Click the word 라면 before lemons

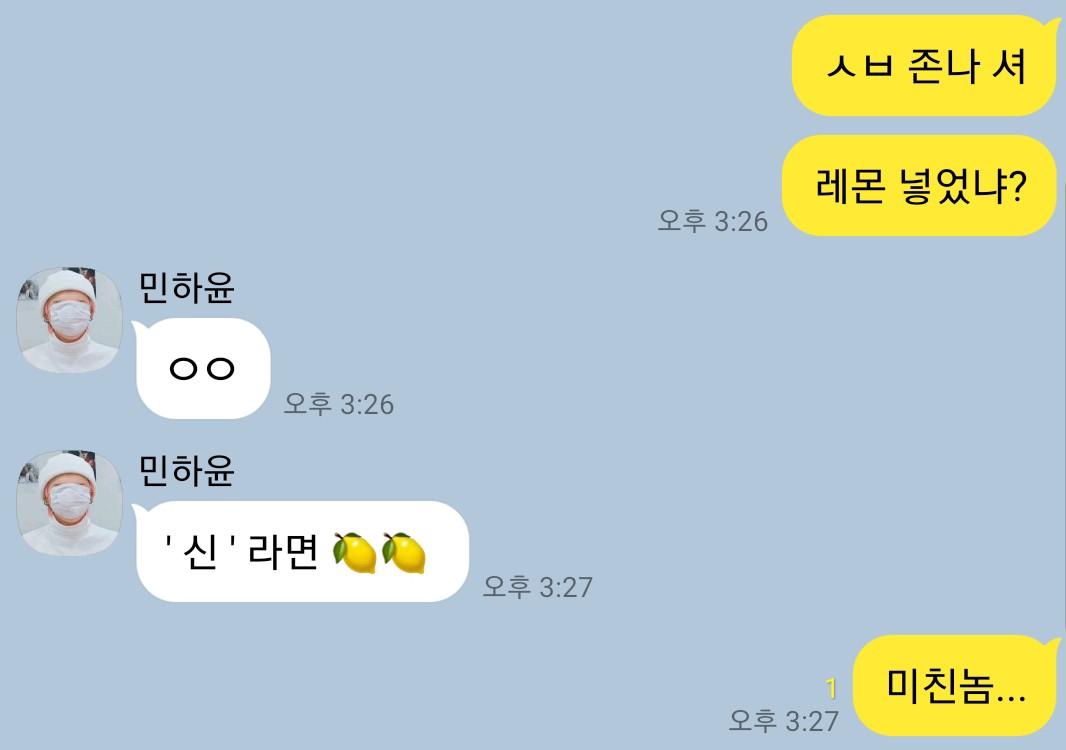pos(283,551)
